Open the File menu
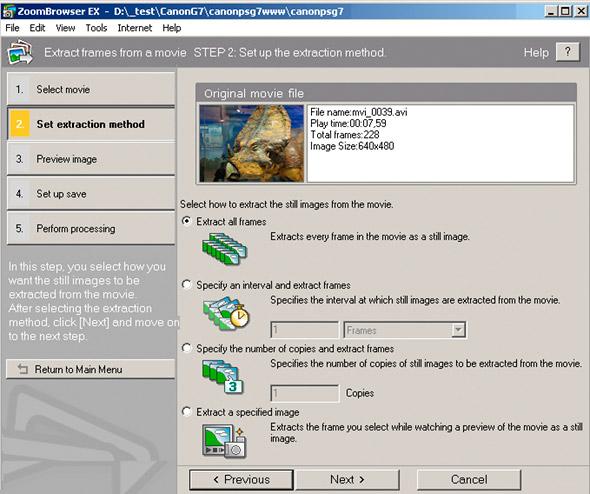Viewport: 590px width, 494px height. point(12,28)
